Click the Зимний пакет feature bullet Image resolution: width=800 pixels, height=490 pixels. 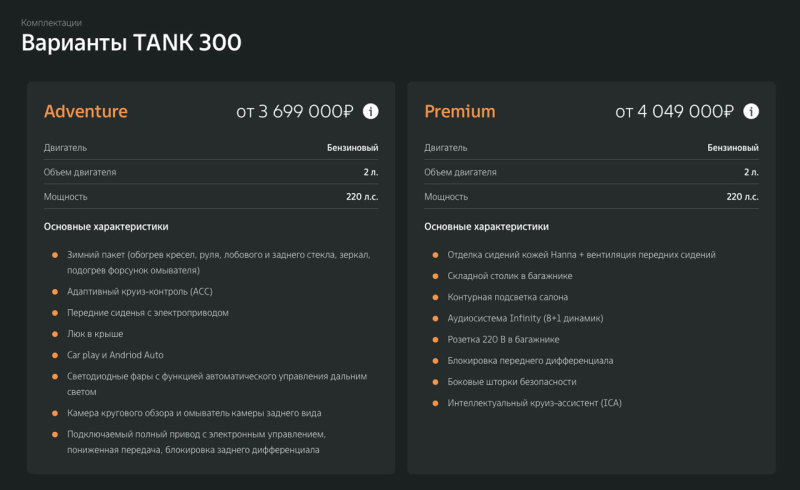[218, 262]
